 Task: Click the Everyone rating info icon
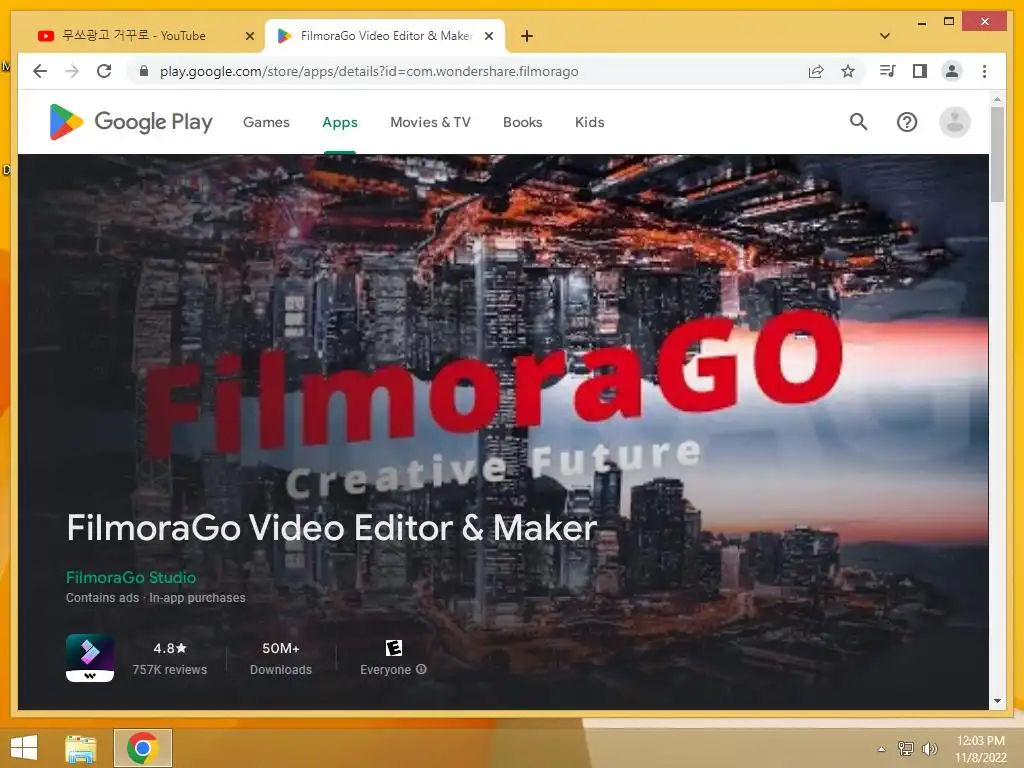click(x=421, y=669)
